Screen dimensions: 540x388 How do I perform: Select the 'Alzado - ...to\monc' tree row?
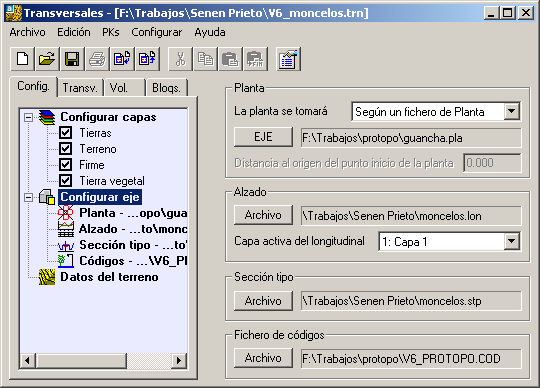coord(133,229)
